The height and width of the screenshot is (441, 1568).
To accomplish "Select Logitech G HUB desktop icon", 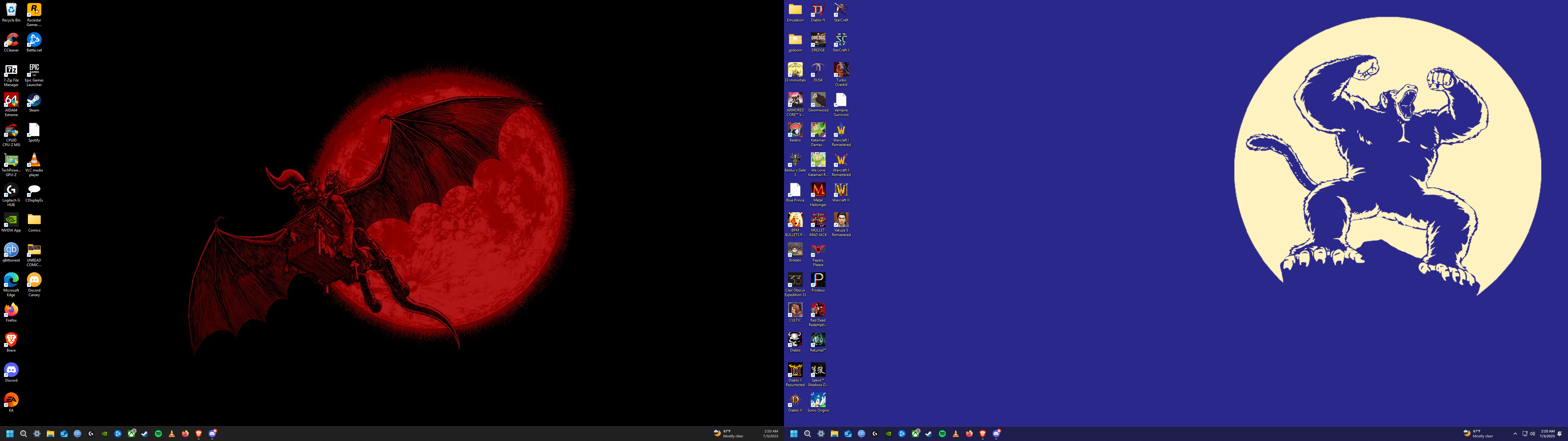I will tap(11, 195).
